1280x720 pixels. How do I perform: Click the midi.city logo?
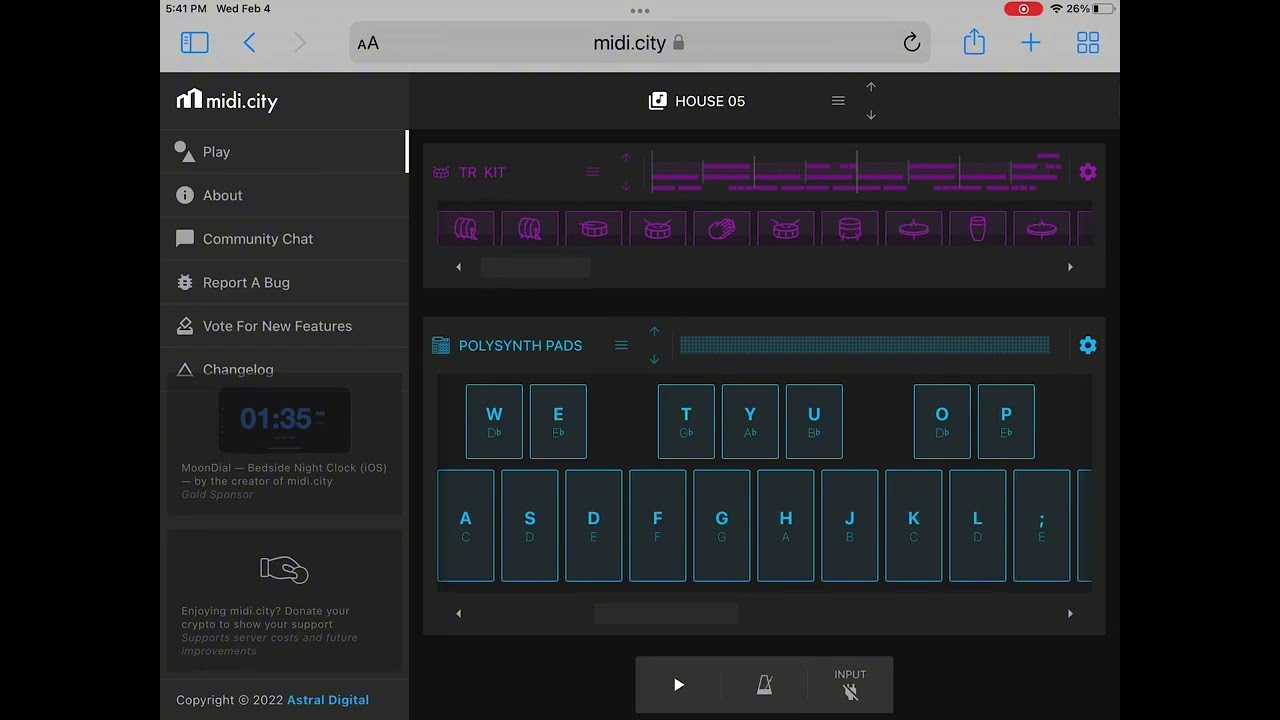pyautogui.click(x=227, y=100)
